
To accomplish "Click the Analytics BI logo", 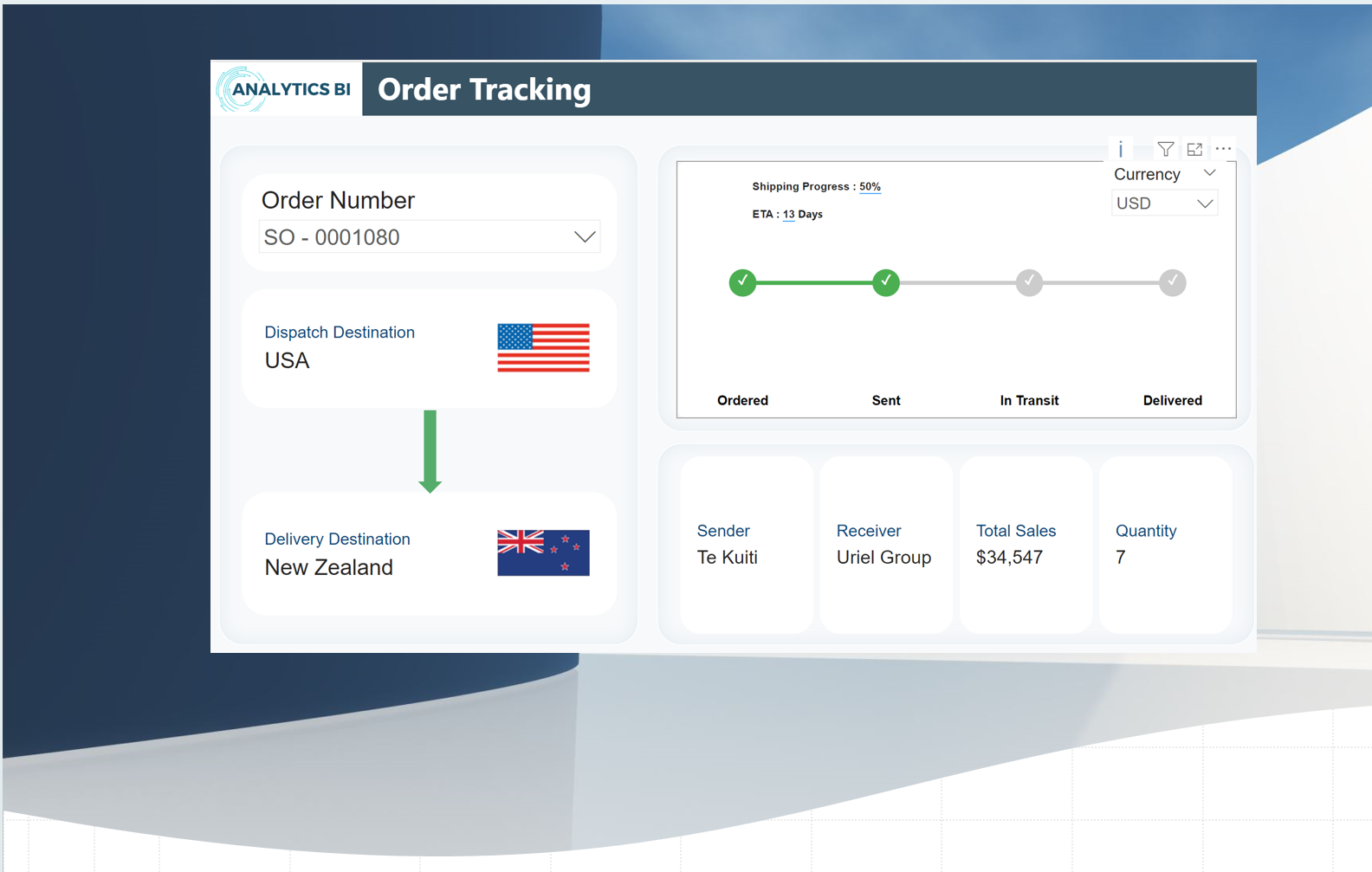I will tap(286, 89).
